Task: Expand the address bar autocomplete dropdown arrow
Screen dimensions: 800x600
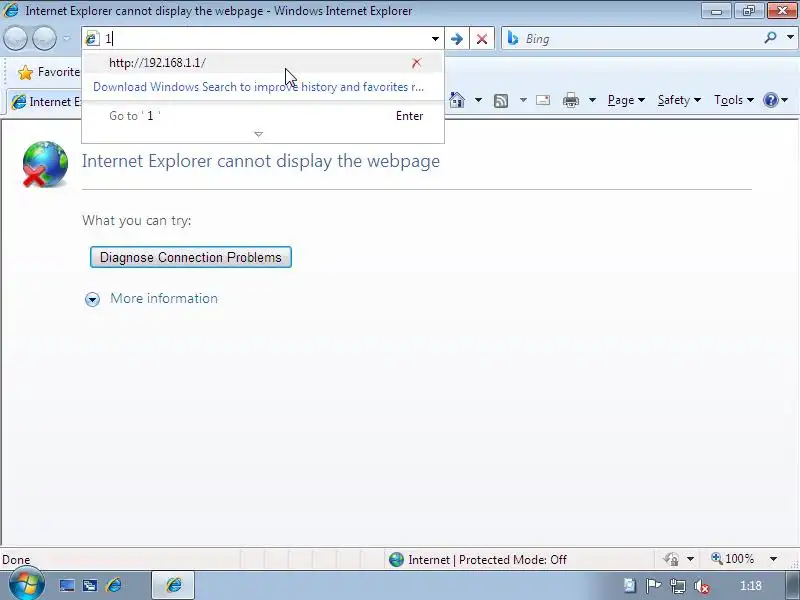Action: [435, 38]
